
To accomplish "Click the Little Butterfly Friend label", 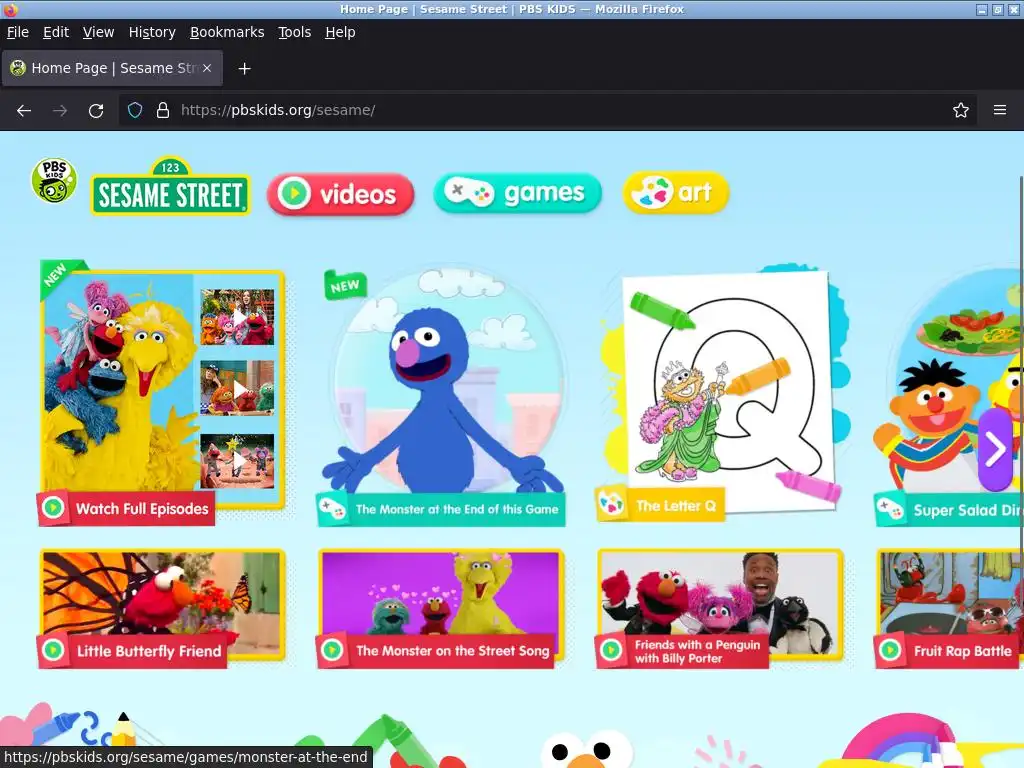I will point(149,651).
